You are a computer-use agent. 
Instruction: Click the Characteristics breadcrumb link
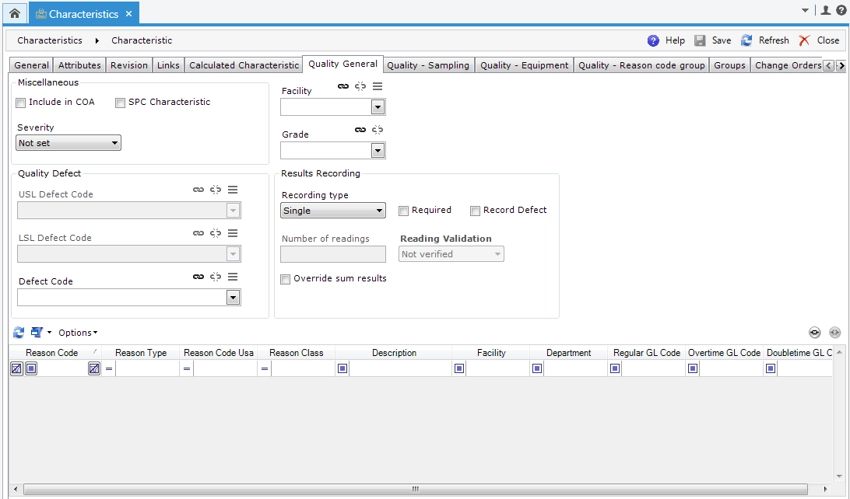(x=50, y=41)
